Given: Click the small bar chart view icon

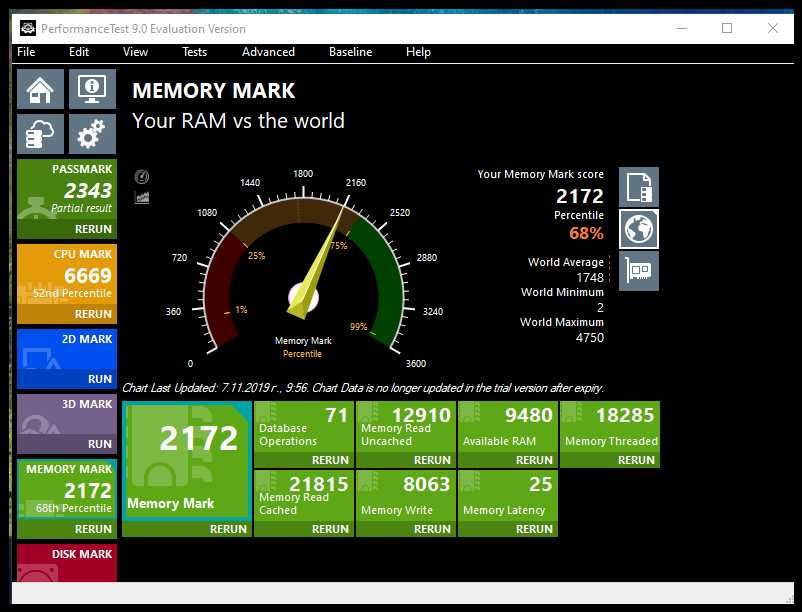Looking at the screenshot, I should 142,197.
